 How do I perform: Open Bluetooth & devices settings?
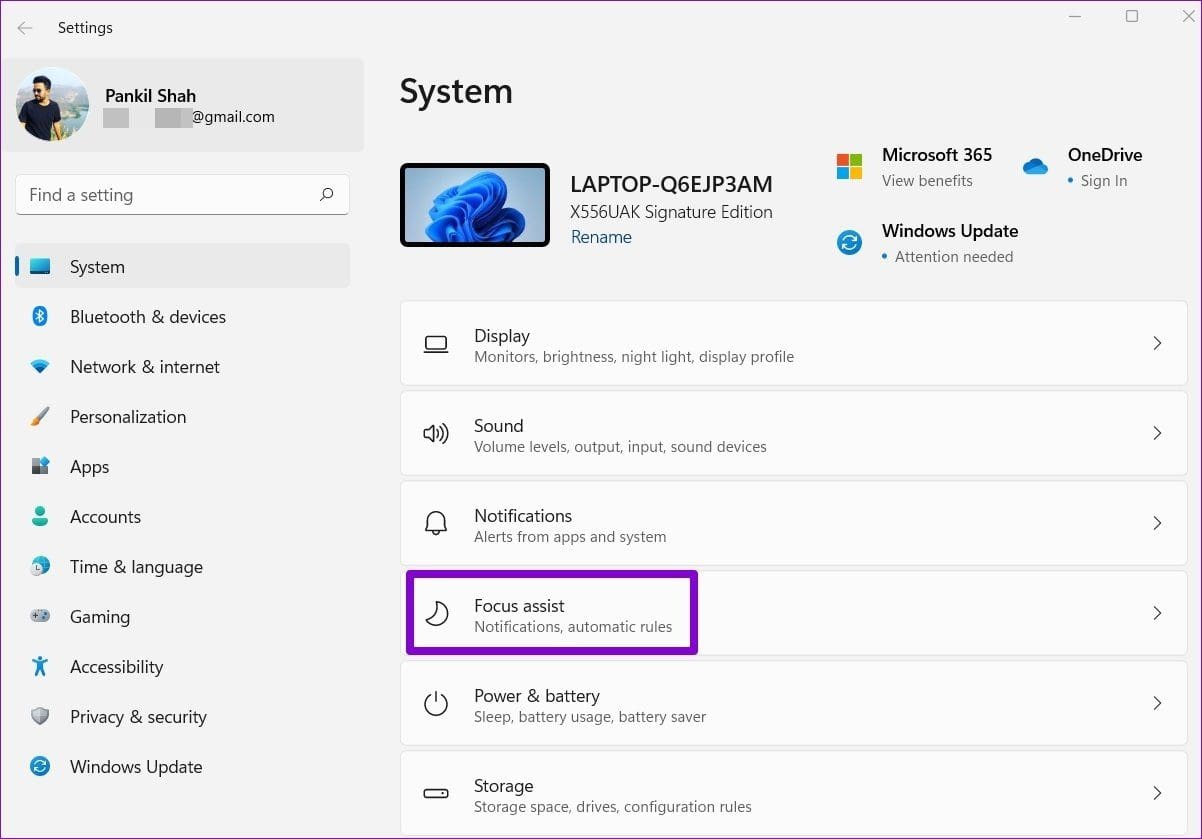148,317
